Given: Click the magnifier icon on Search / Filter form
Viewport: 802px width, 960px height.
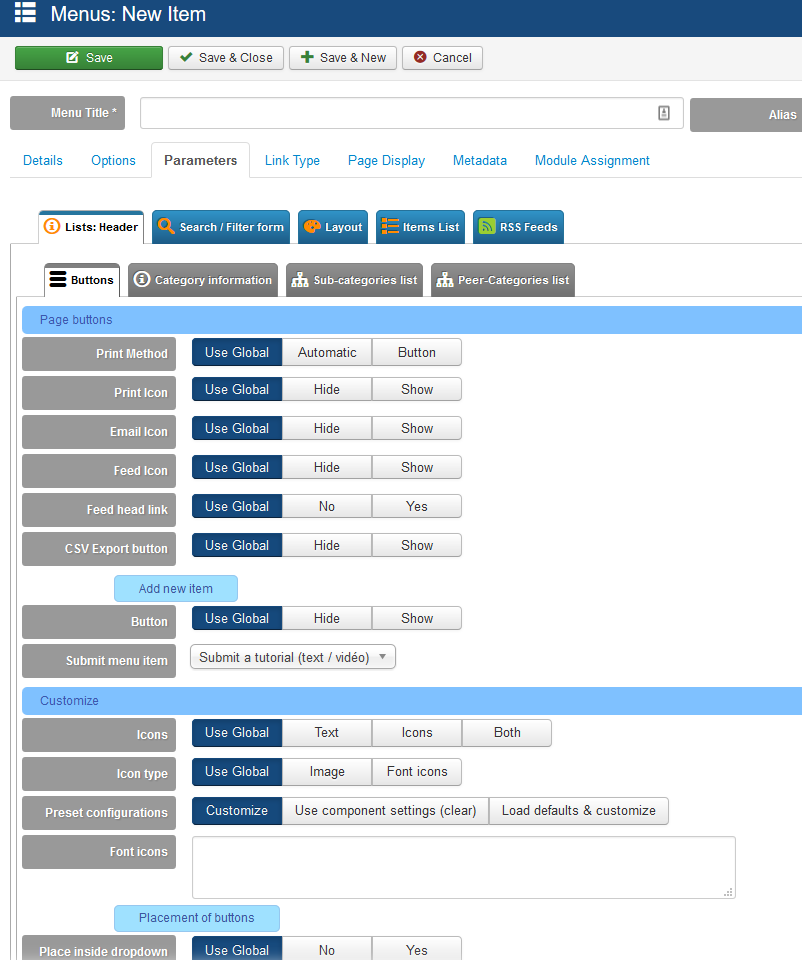Looking at the screenshot, I should pyautogui.click(x=166, y=227).
